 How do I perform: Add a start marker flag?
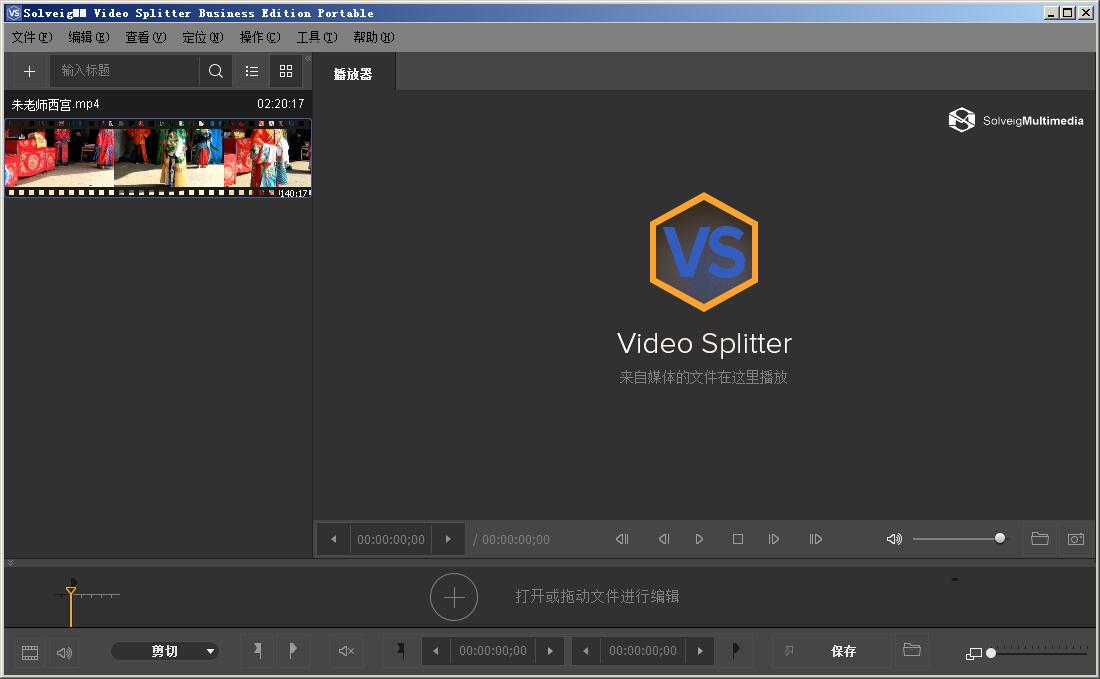(257, 651)
